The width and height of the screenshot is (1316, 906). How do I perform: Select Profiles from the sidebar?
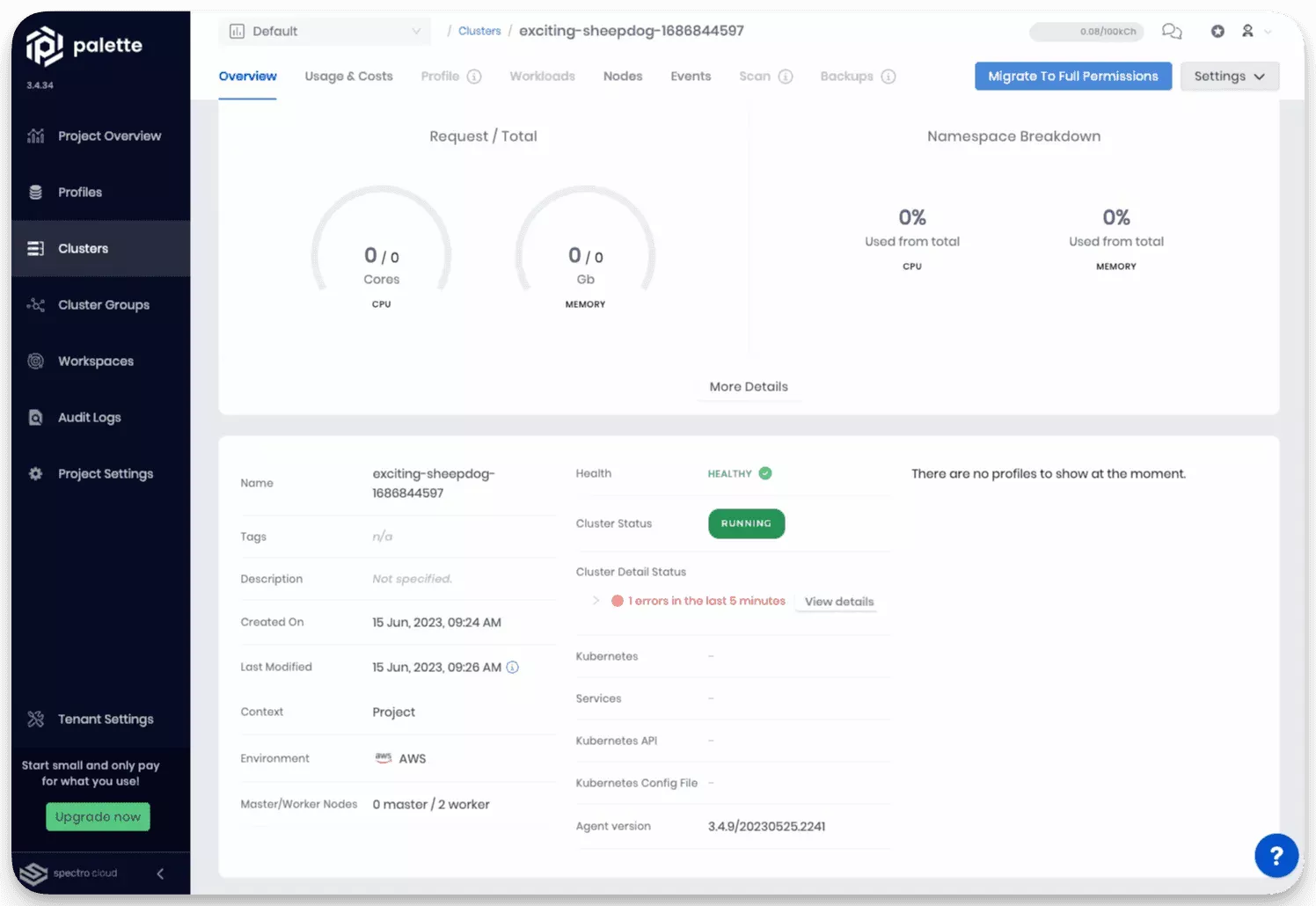click(x=80, y=192)
